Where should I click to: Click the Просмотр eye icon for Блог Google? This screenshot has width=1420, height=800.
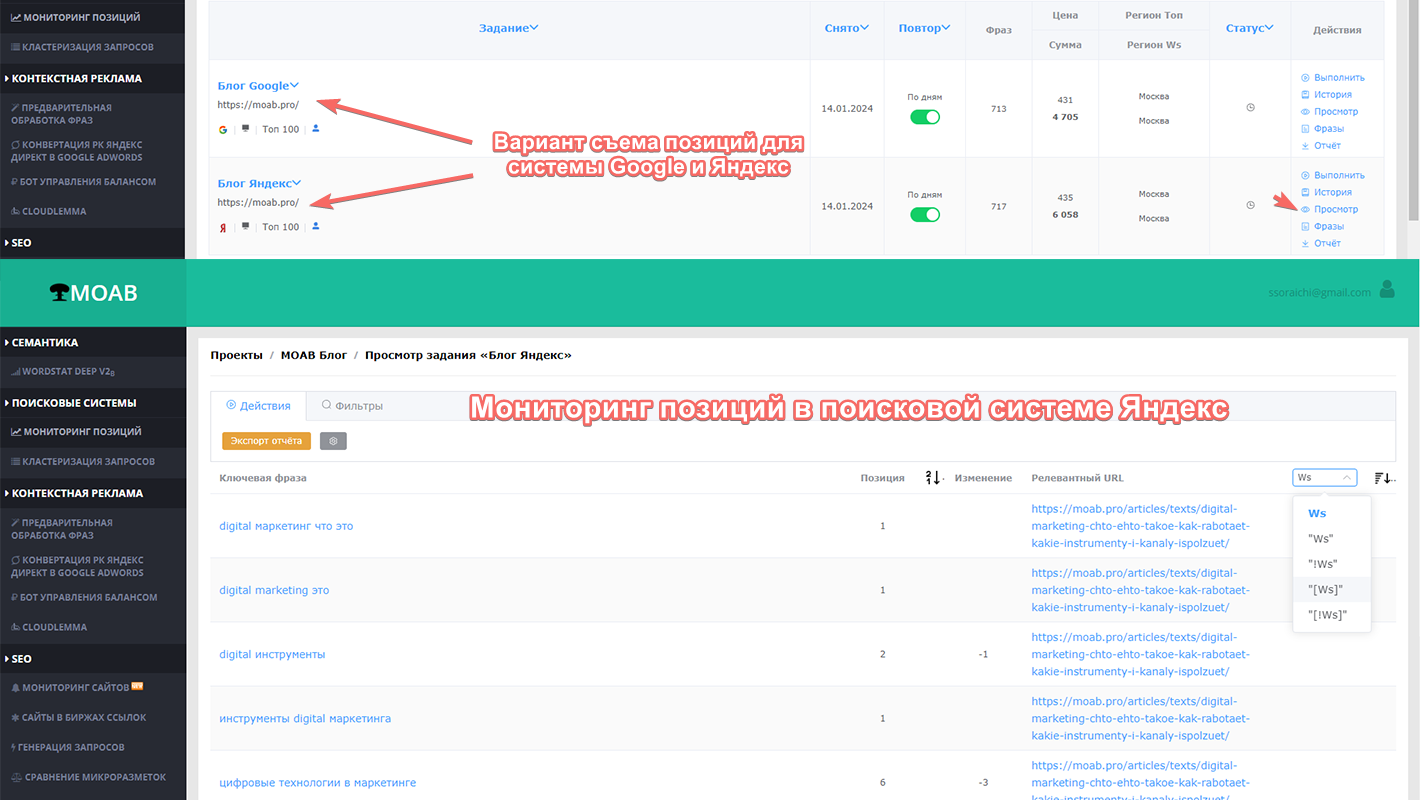click(1305, 111)
